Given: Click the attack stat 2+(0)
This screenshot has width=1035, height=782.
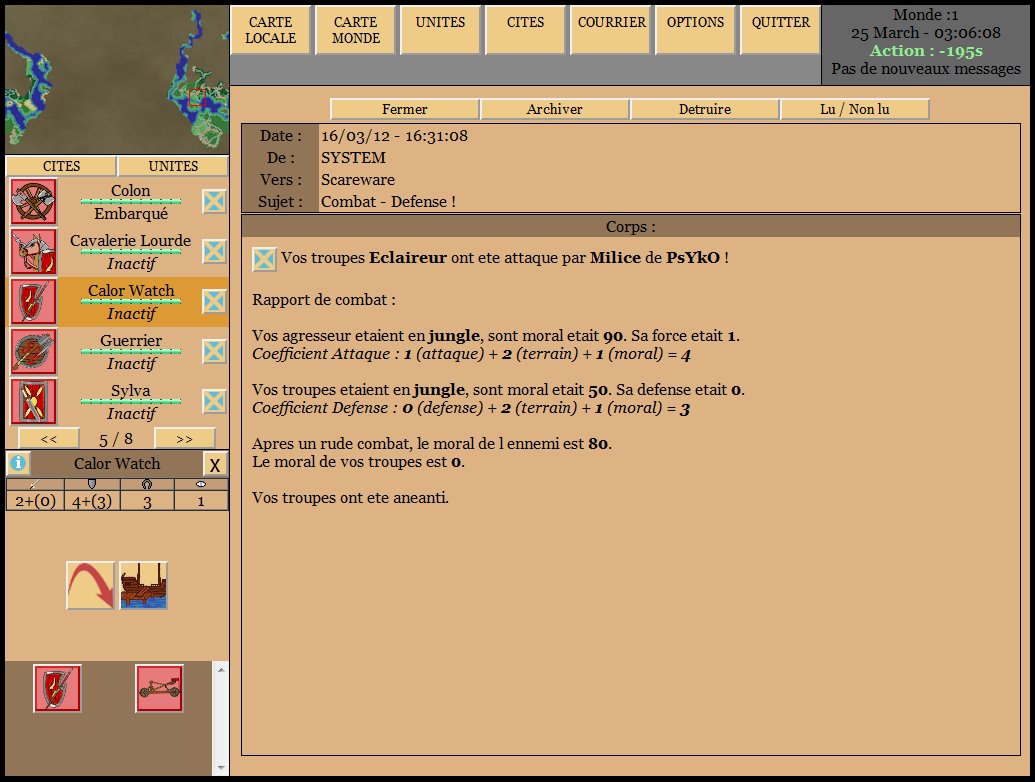Looking at the screenshot, I should point(36,501).
